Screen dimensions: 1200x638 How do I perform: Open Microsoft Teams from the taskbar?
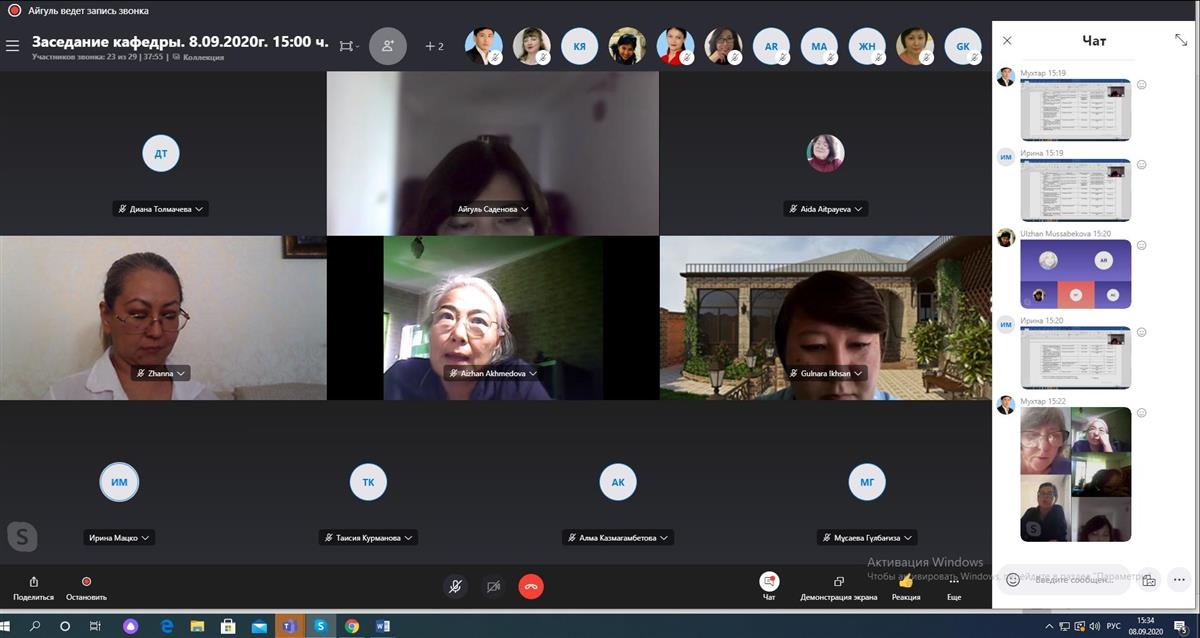click(289, 626)
